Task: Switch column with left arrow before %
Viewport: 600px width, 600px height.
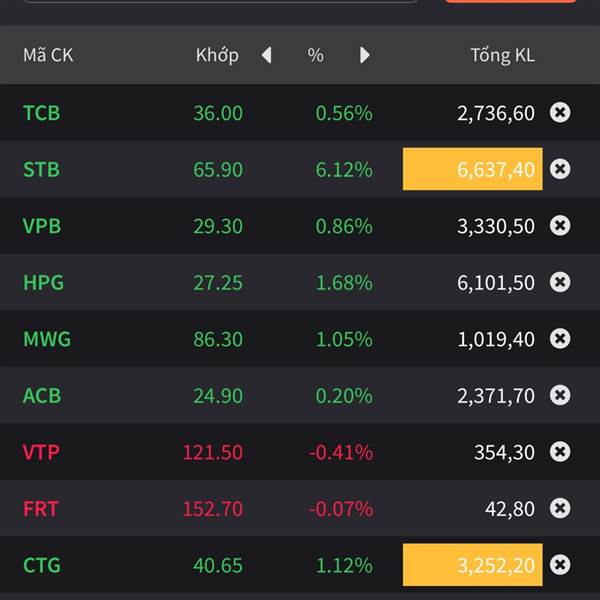Action: pyautogui.click(x=266, y=56)
